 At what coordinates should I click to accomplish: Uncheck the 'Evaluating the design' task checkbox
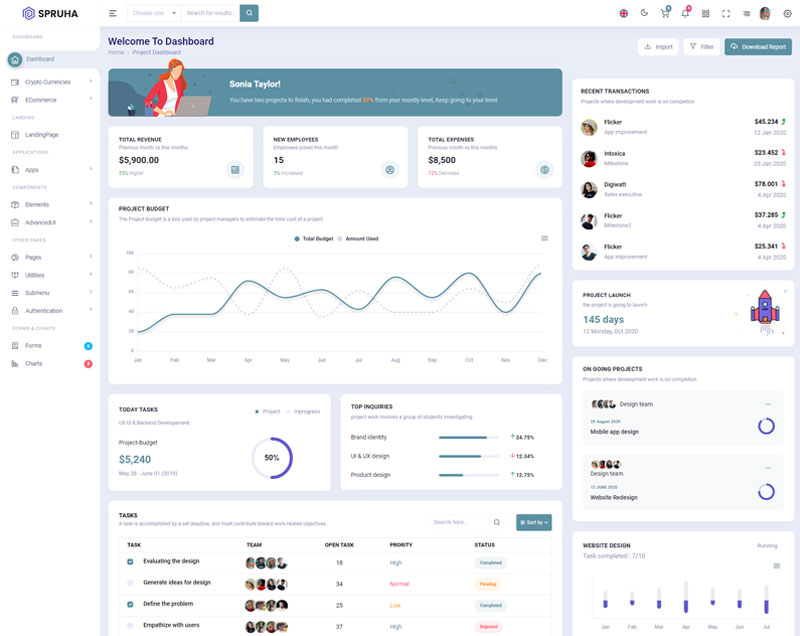(x=130, y=561)
